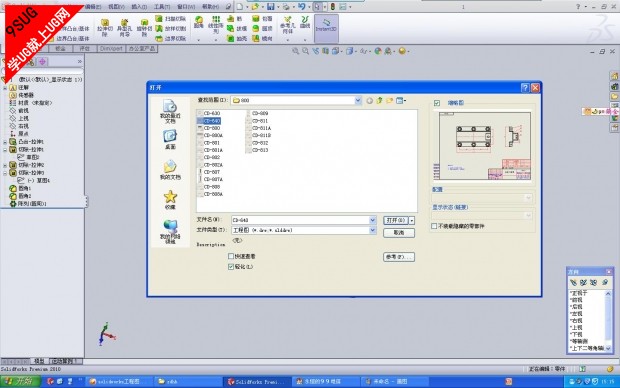620x388 pixels.
Task: Select 阵列(圆周)1 in feature tree
Action: pyautogui.click(x=28, y=204)
